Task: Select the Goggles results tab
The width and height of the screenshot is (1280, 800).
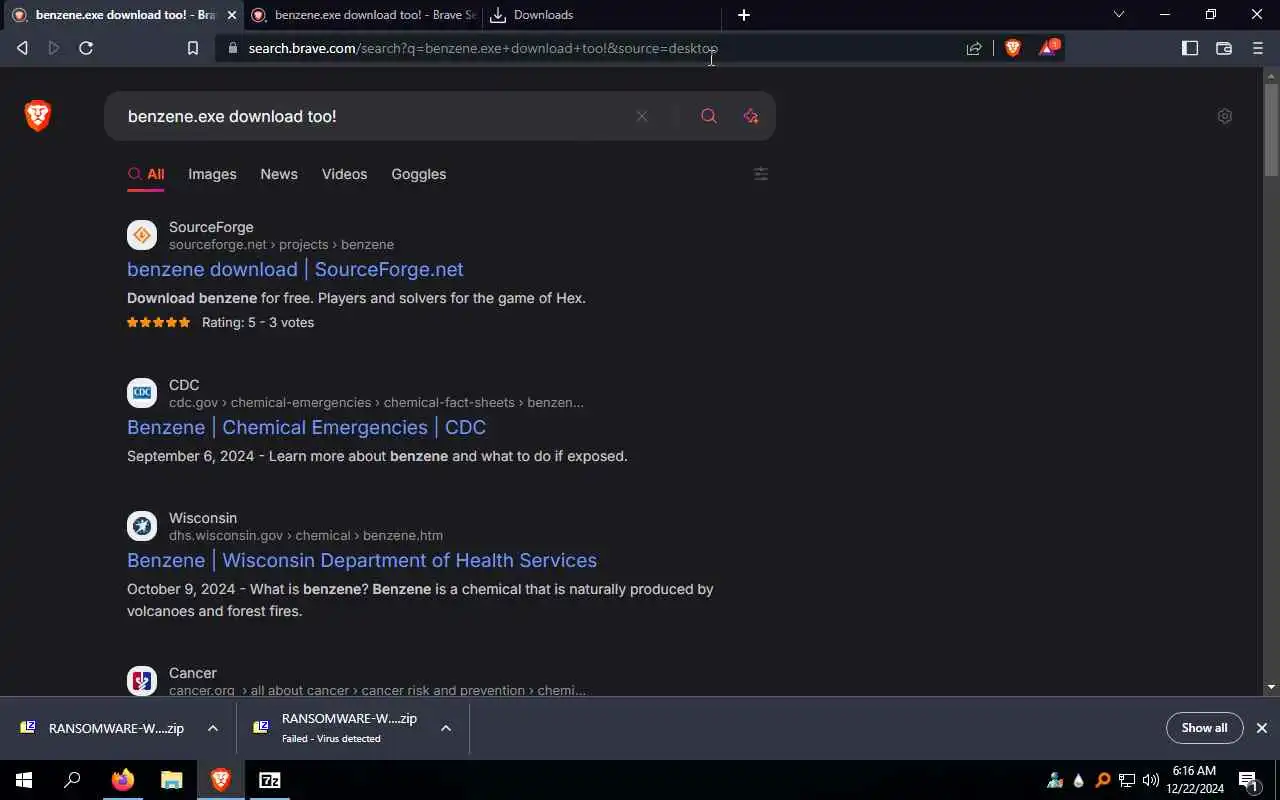Action: 419,174
